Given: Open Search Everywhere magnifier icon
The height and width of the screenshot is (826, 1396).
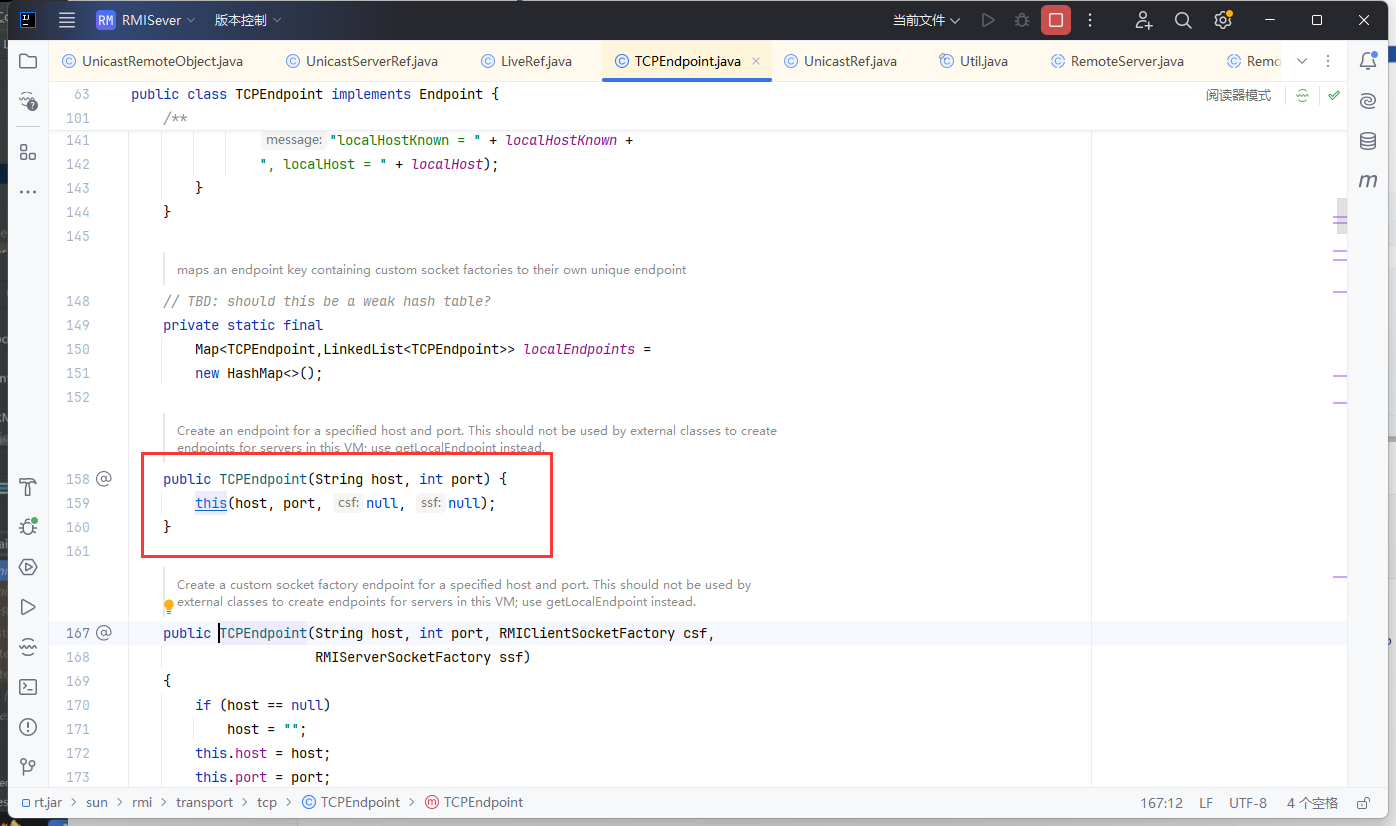Looking at the screenshot, I should [x=1183, y=20].
